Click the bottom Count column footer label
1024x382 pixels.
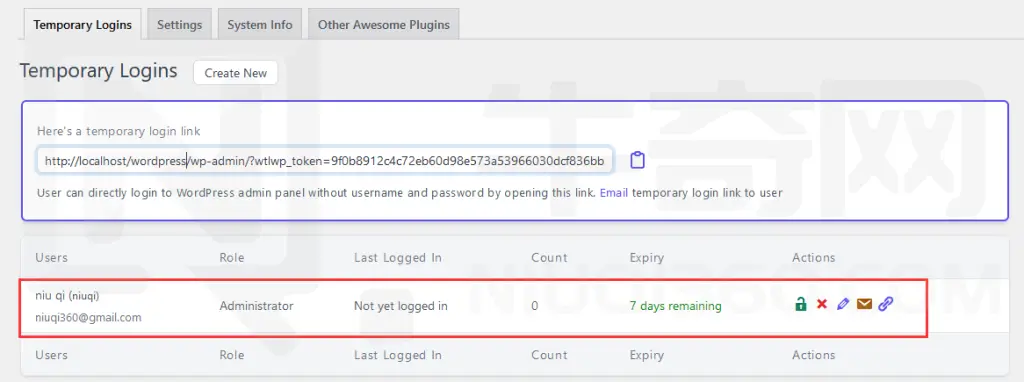(549, 355)
